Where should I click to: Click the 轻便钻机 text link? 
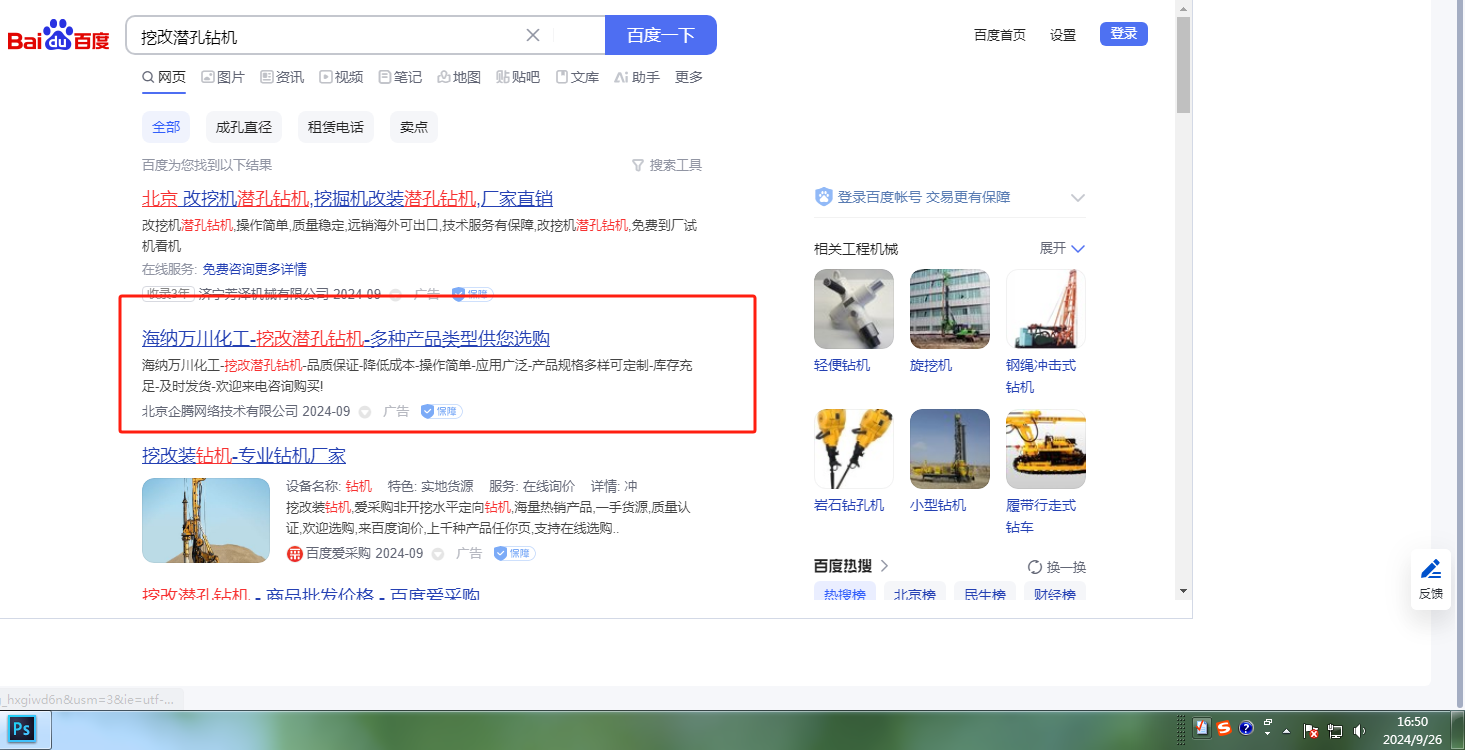coord(842,365)
